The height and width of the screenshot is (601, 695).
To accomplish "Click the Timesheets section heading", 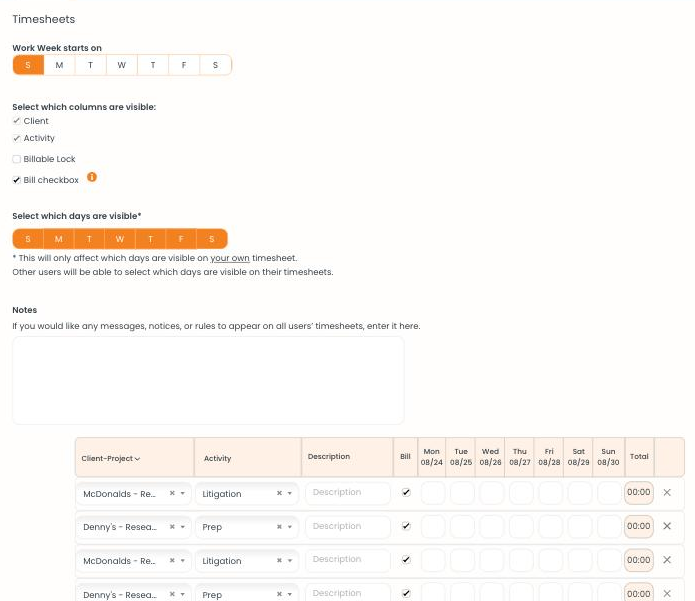I will (43, 20).
